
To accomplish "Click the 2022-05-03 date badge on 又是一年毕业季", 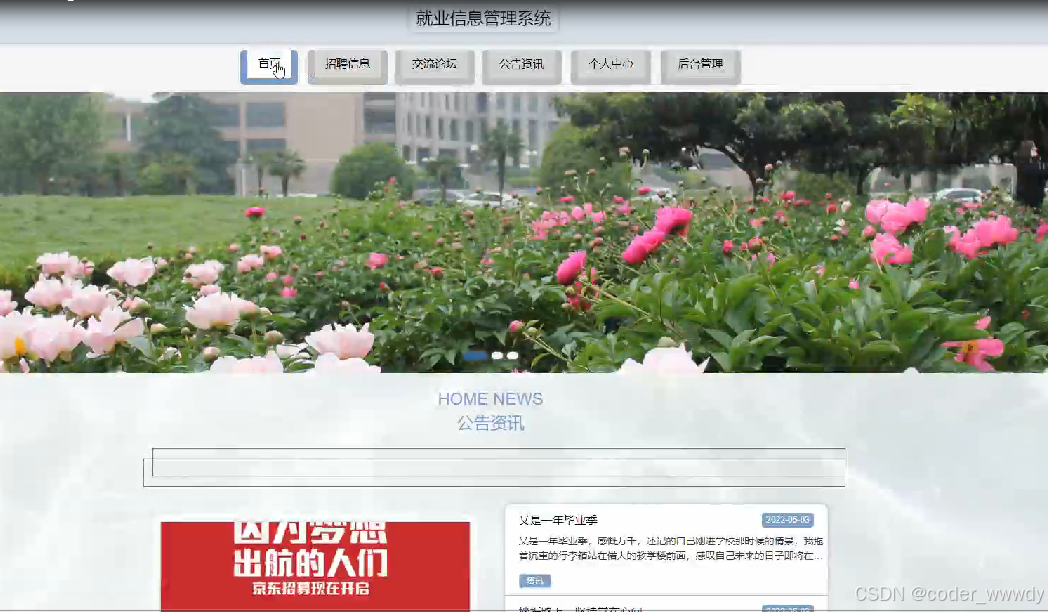I will (x=787, y=520).
